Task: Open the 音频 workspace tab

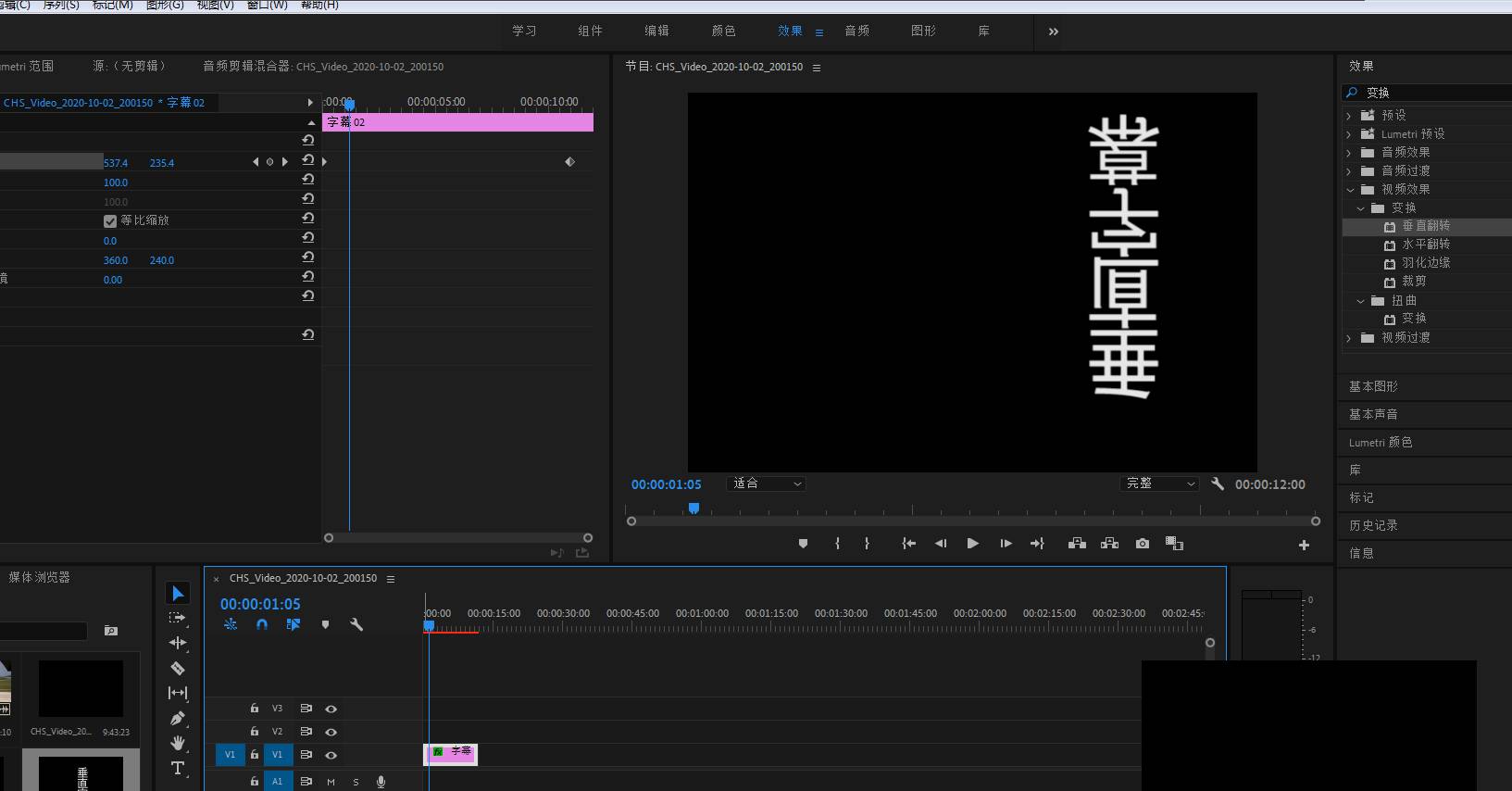Action: 856,31
